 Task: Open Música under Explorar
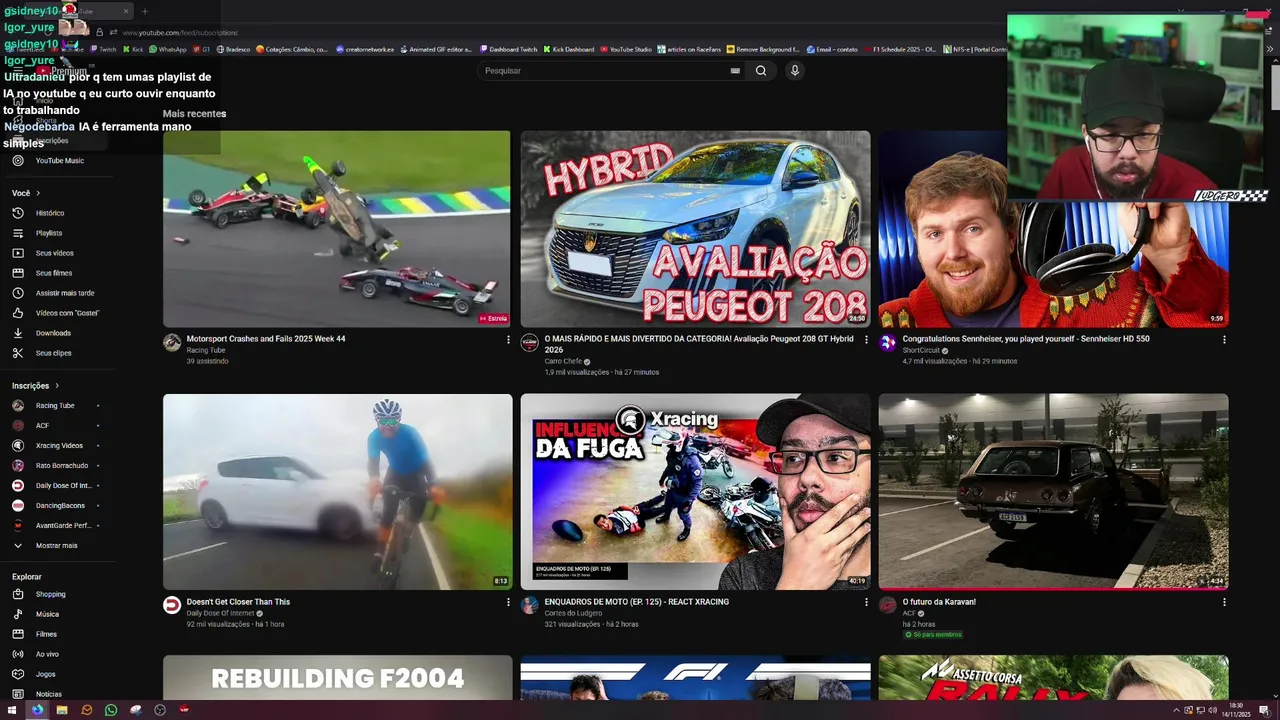click(x=47, y=614)
